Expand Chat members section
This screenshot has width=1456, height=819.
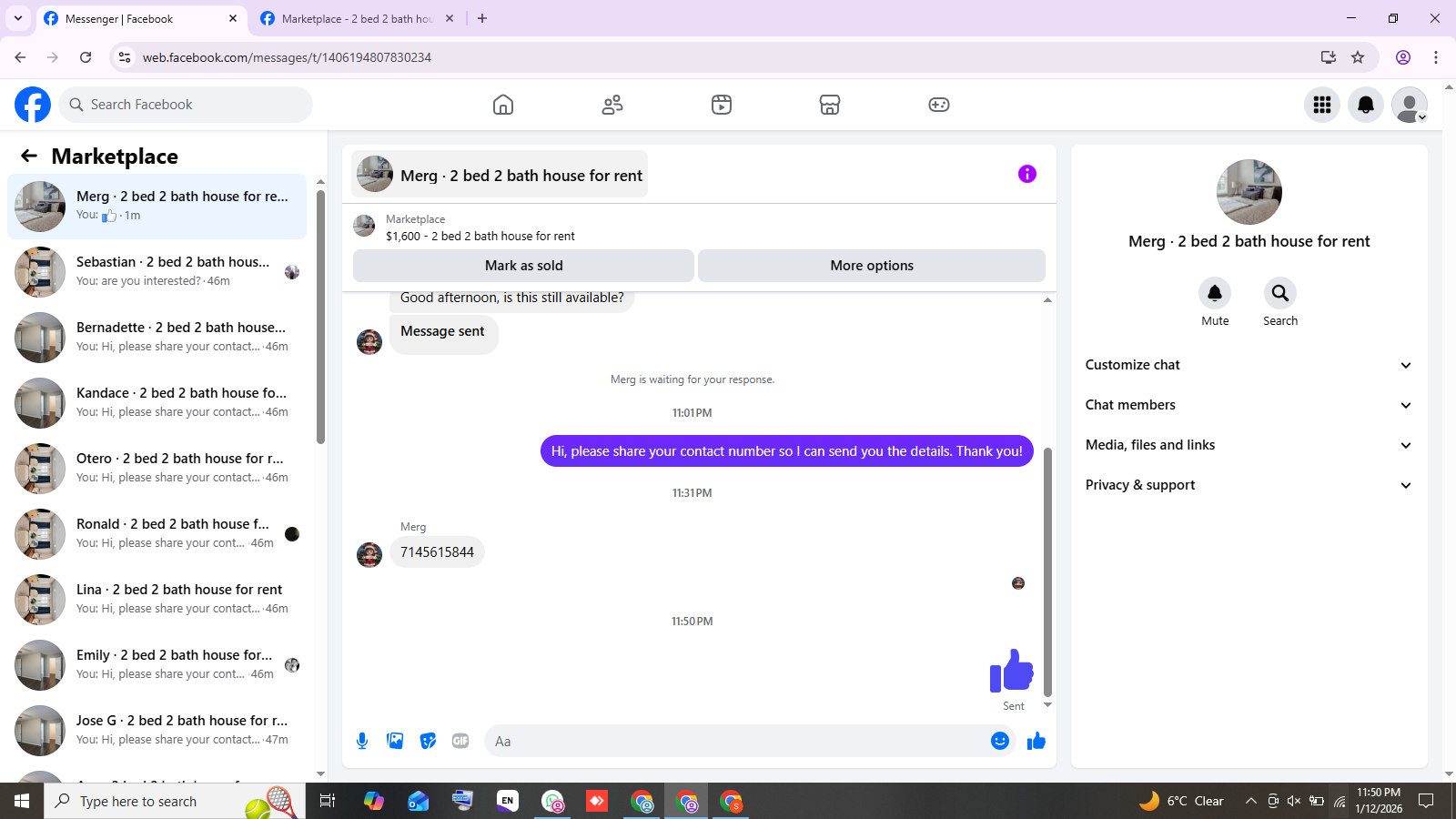(x=1249, y=405)
